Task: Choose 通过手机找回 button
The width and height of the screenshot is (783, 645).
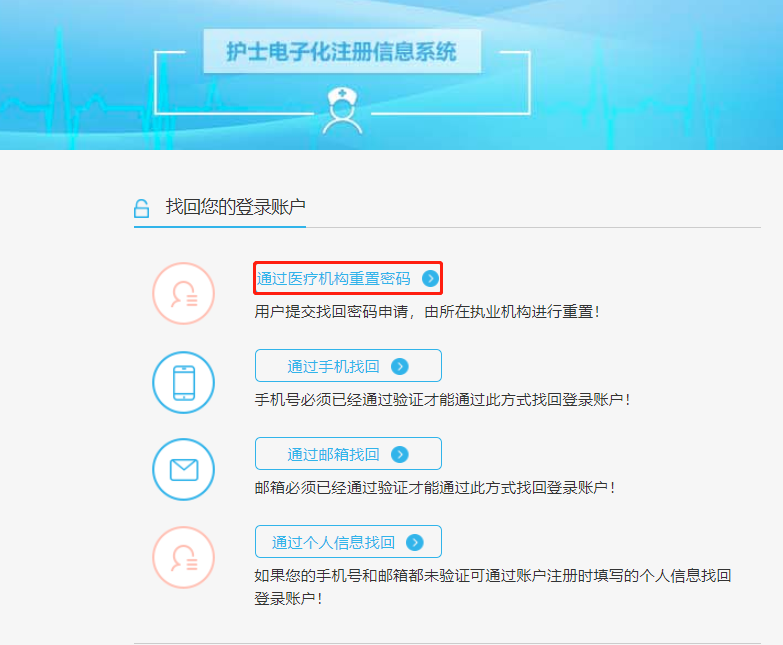Action: (x=348, y=366)
